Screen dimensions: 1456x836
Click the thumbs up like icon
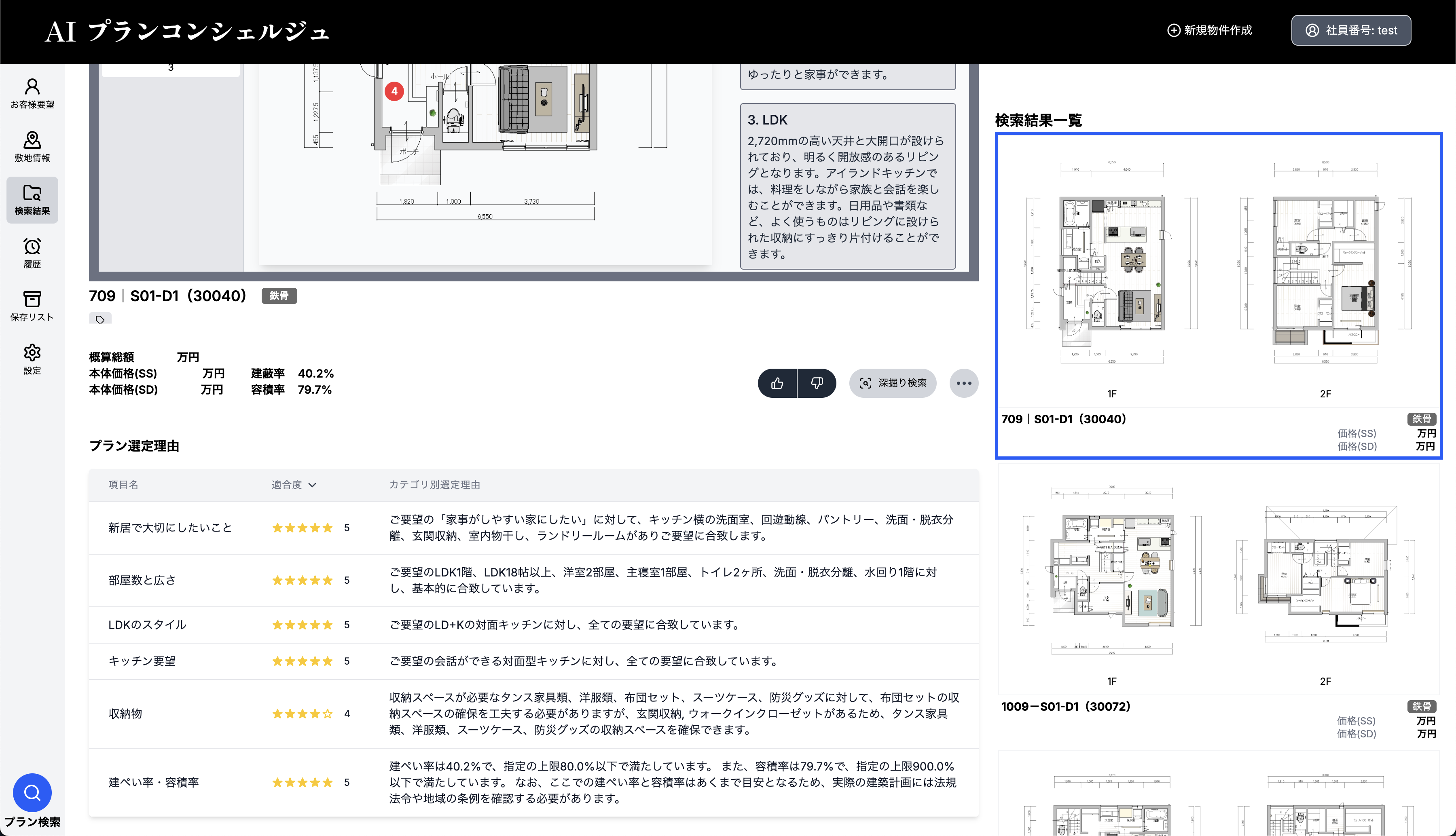777,383
